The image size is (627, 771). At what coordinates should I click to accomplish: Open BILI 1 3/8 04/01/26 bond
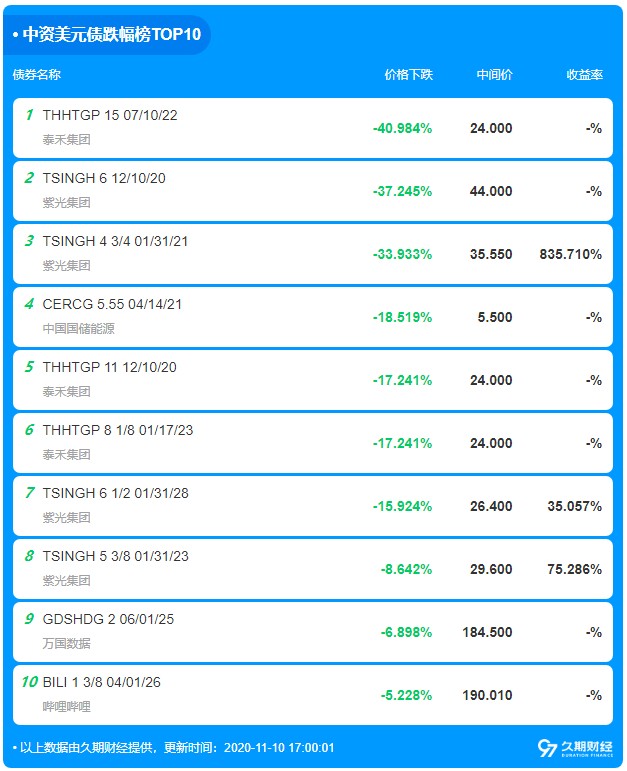[x=101, y=682]
